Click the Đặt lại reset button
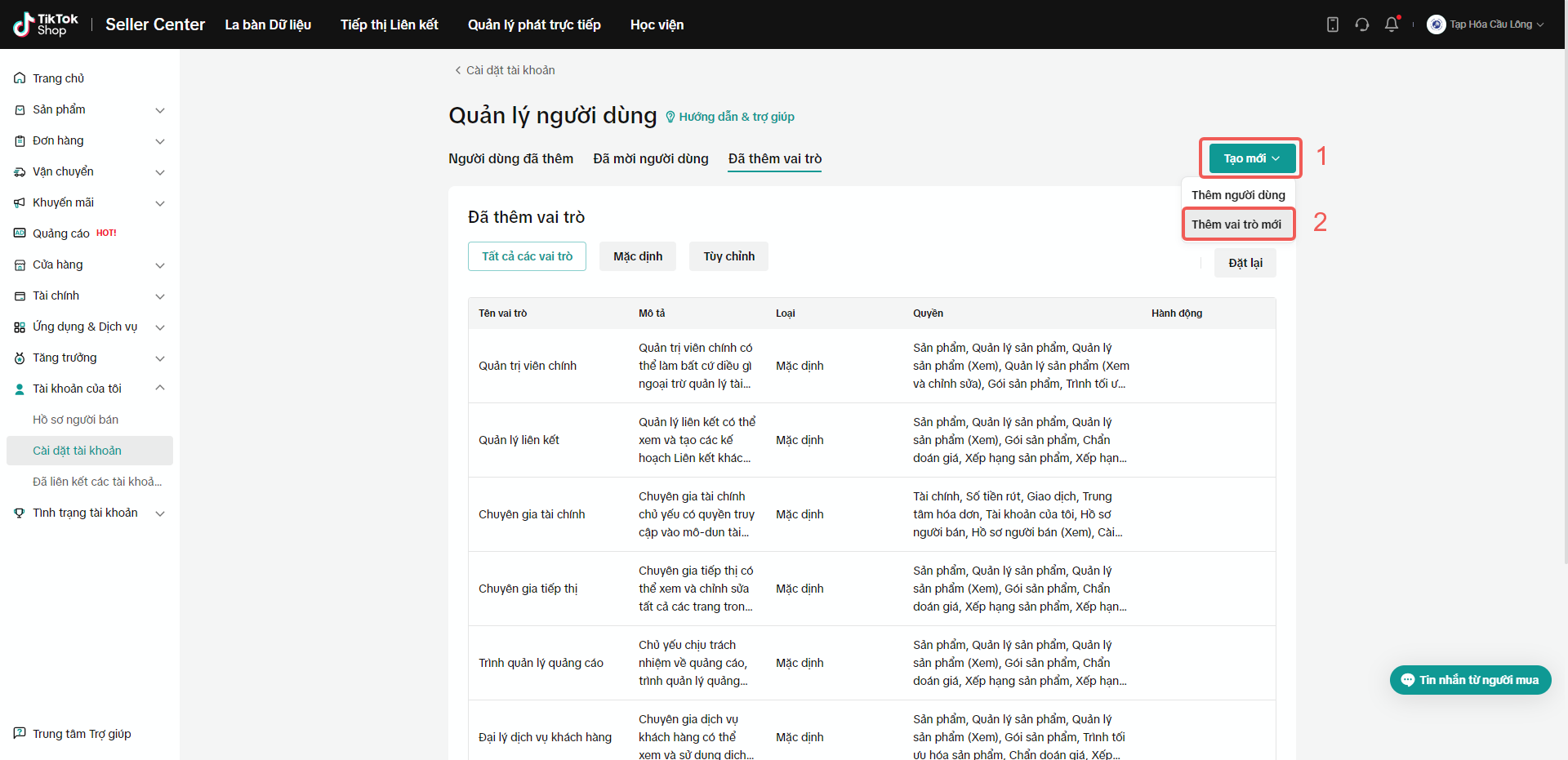 coord(1245,263)
